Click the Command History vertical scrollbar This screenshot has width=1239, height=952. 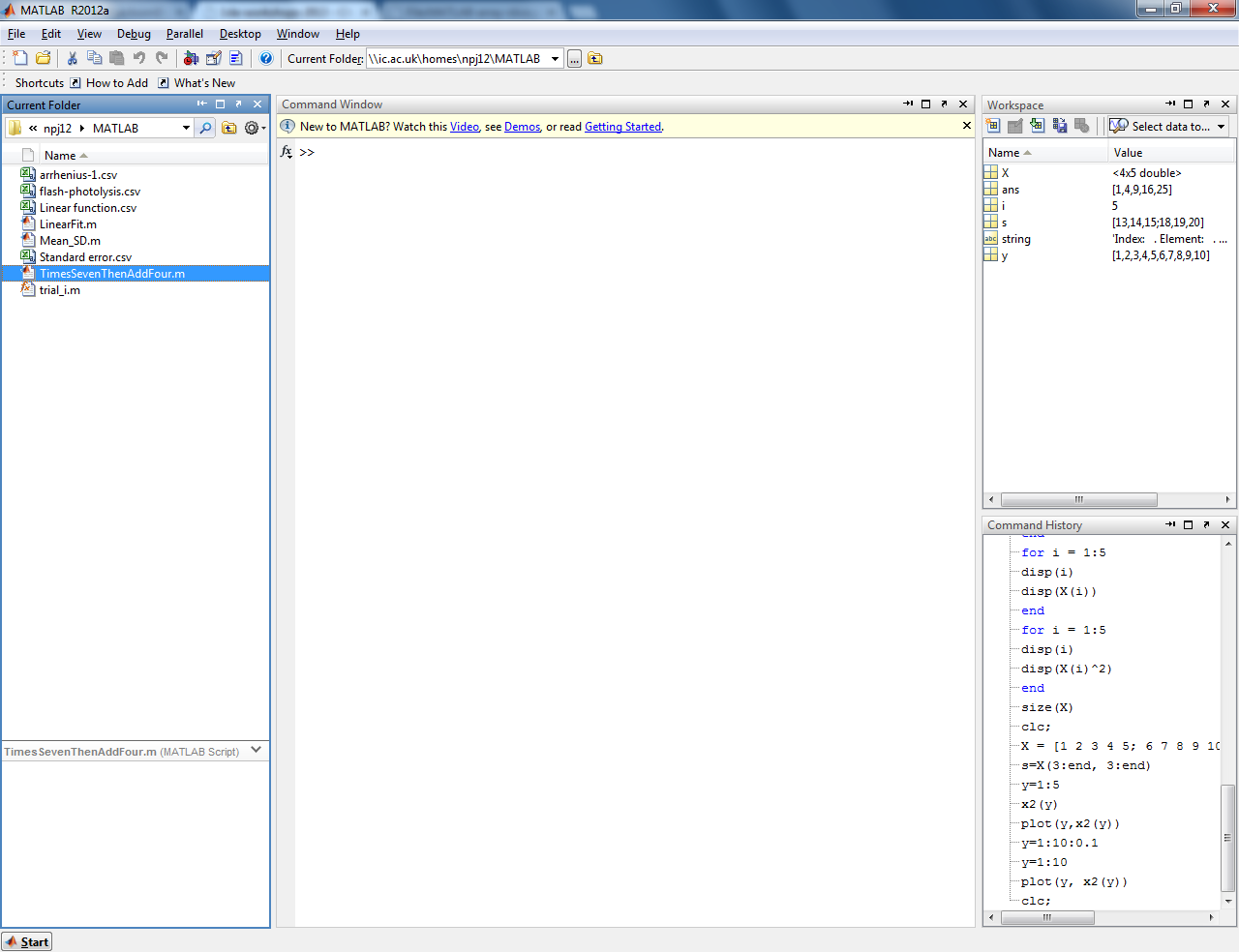pyautogui.click(x=1228, y=837)
